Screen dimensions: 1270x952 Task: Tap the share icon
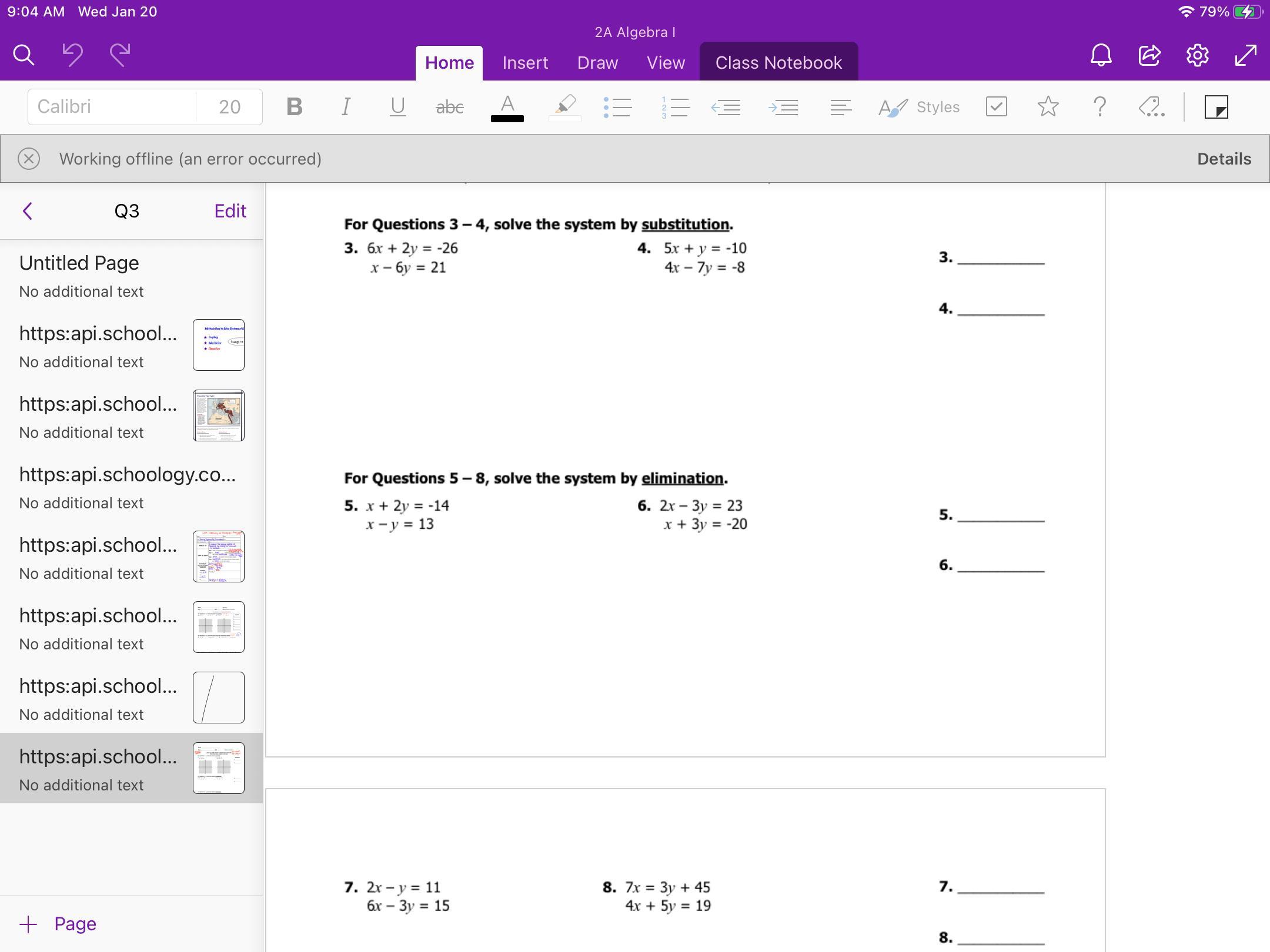(x=1149, y=55)
